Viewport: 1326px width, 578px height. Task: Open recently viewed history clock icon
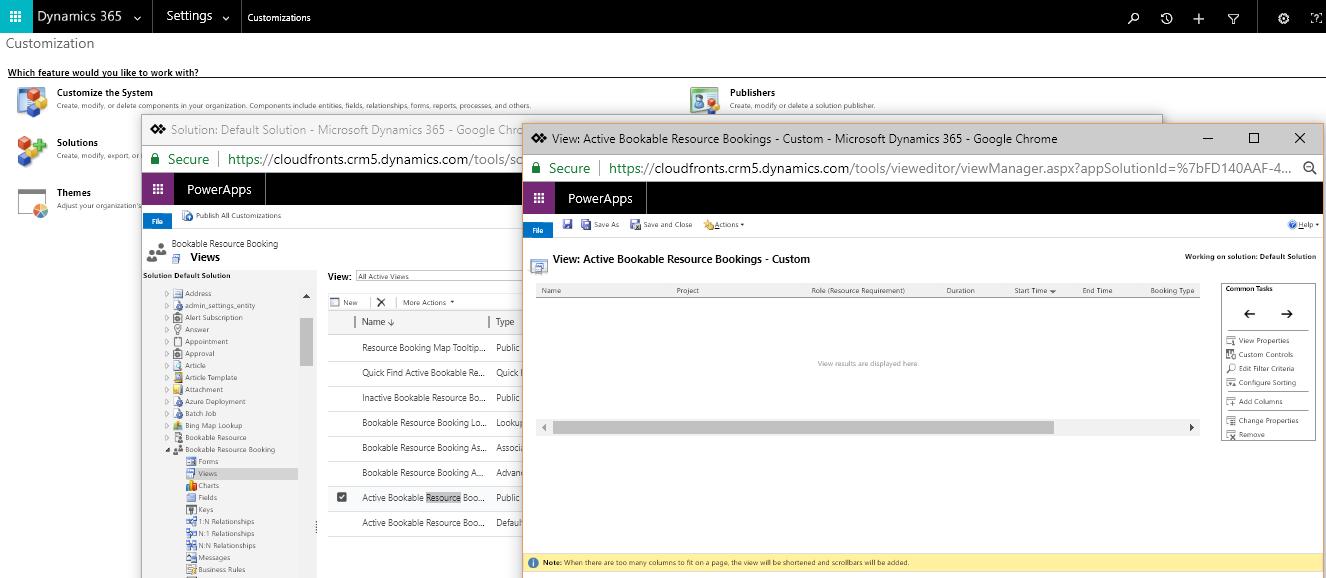coord(1166,18)
